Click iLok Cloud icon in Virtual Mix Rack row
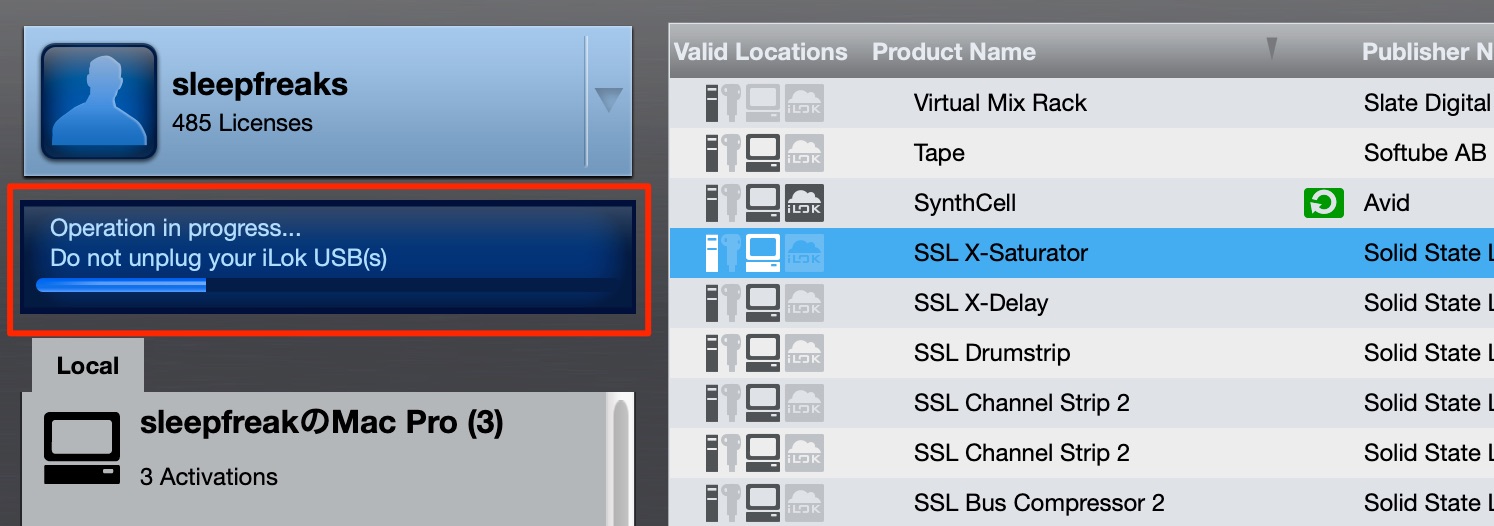1494x526 pixels. point(805,103)
